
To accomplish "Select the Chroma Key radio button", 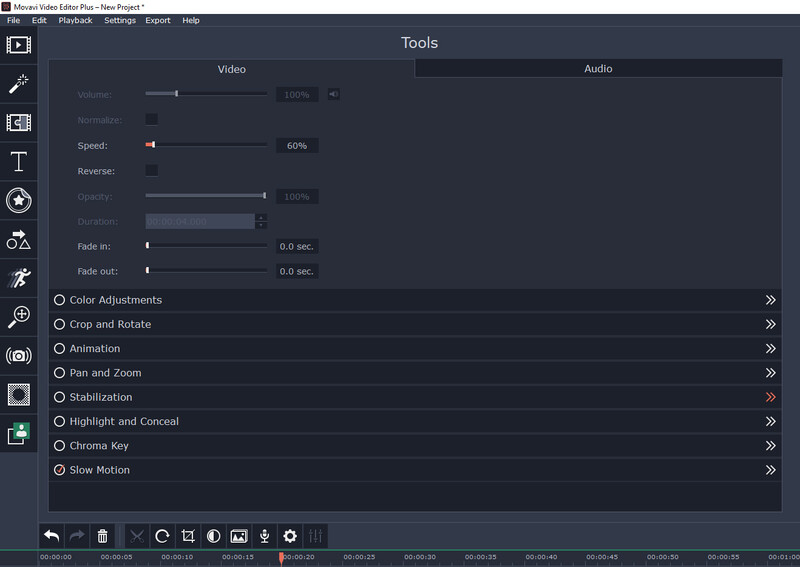I will pos(60,446).
